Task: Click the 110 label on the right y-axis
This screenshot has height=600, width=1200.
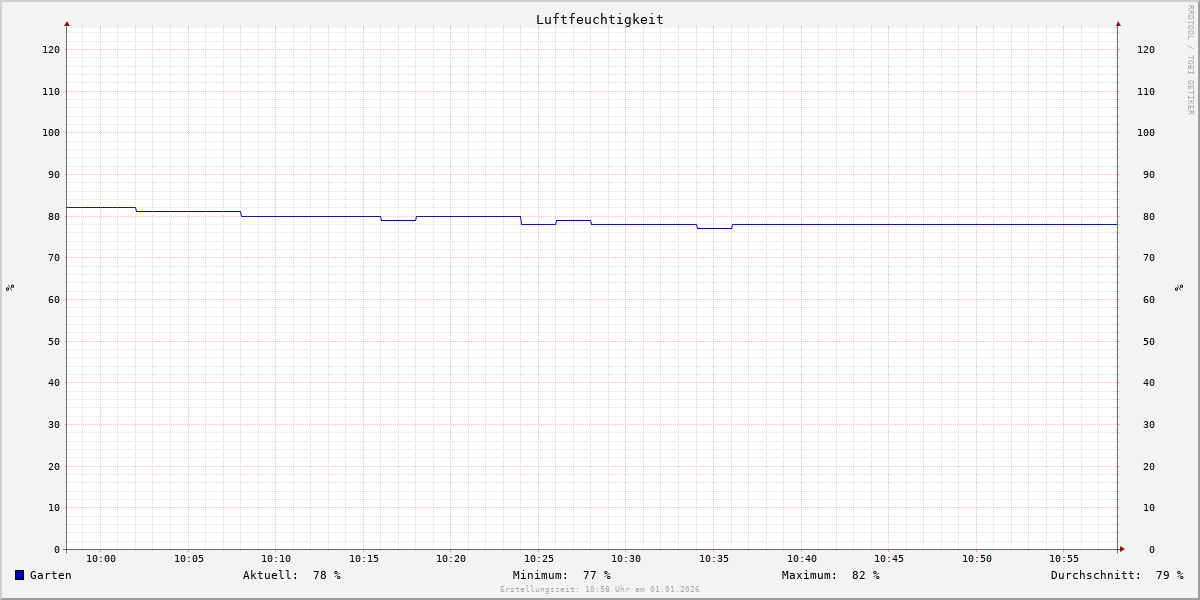Action: [1146, 91]
